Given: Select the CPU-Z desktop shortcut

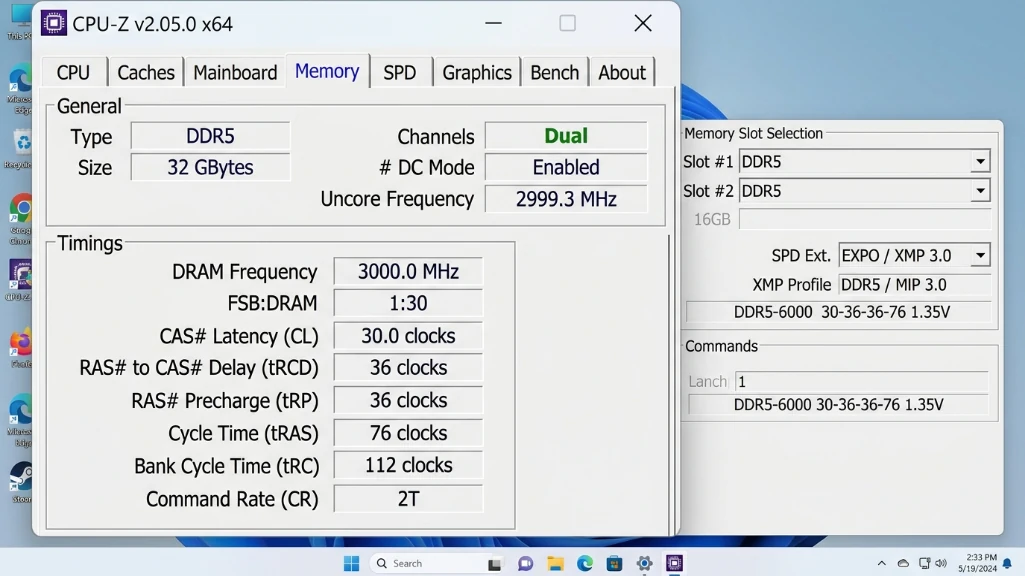Looking at the screenshot, I should 20,280.
